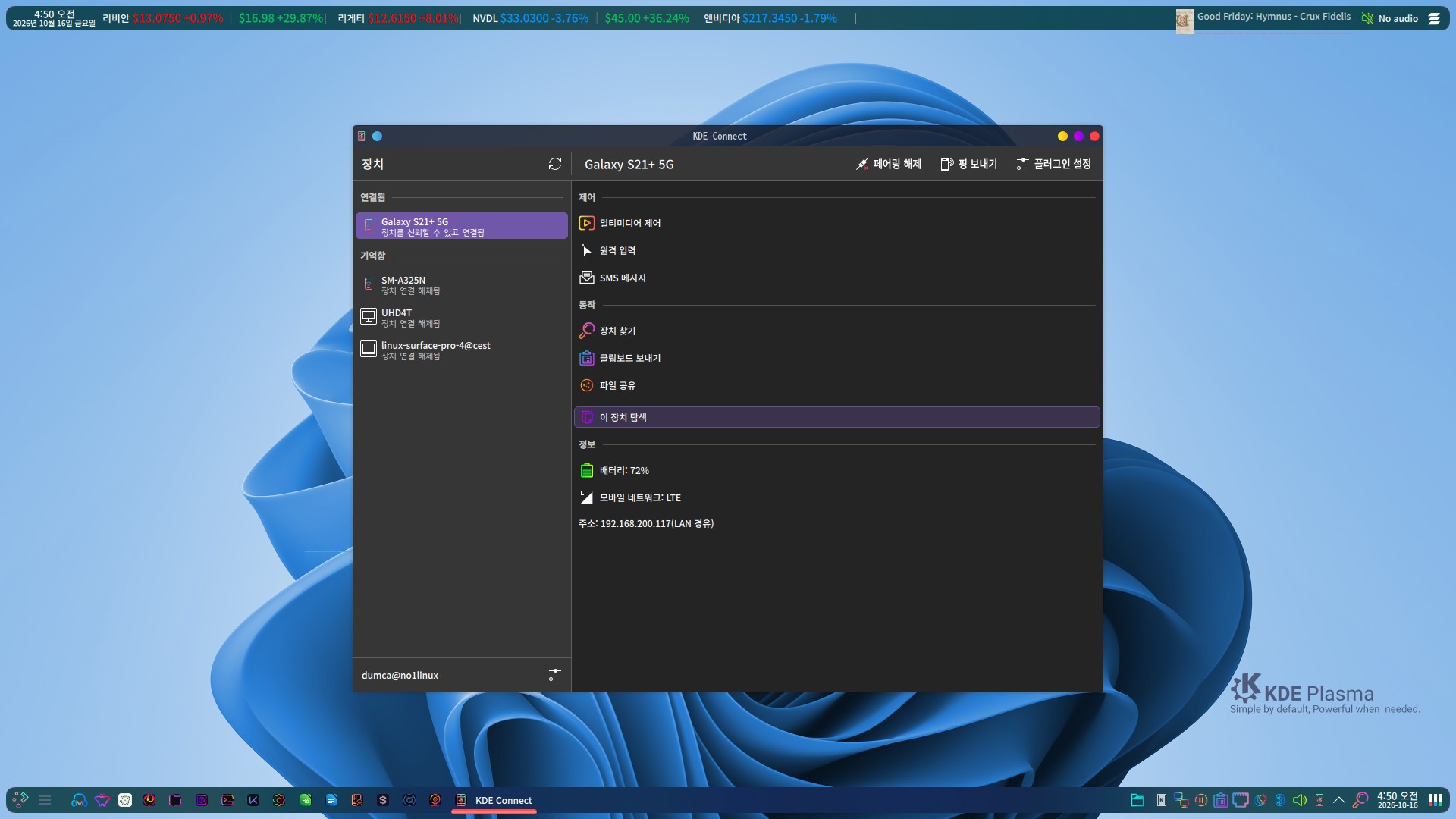
Task: Open the top-right panel menu icon
Action: [x=1434, y=18]
